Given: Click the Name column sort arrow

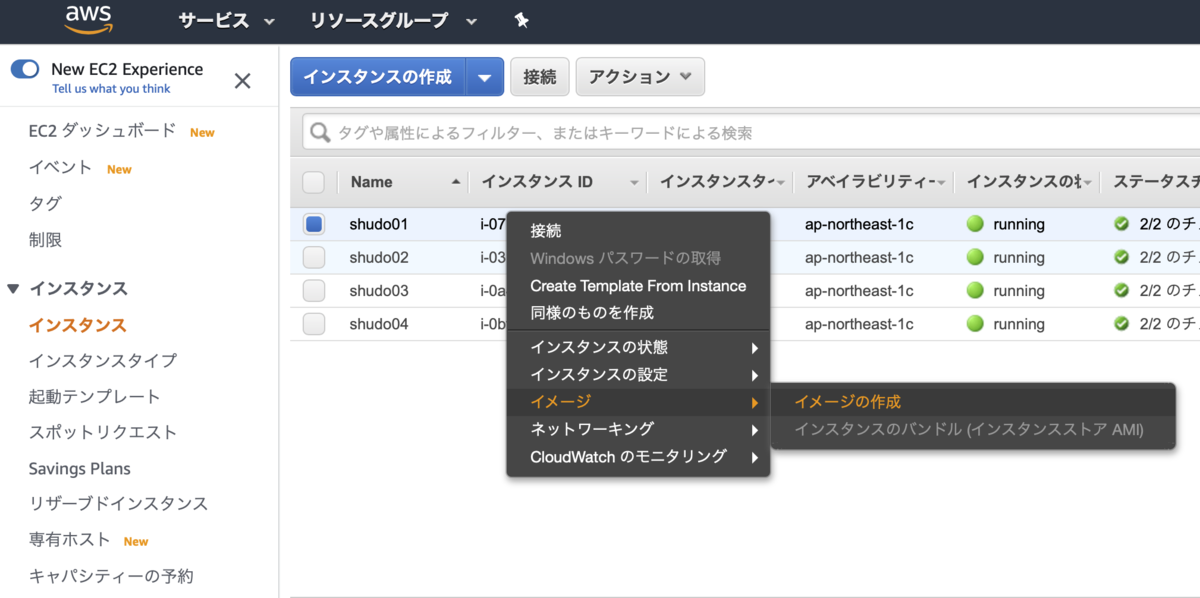Looking at the screenshot, I should 456,182.
